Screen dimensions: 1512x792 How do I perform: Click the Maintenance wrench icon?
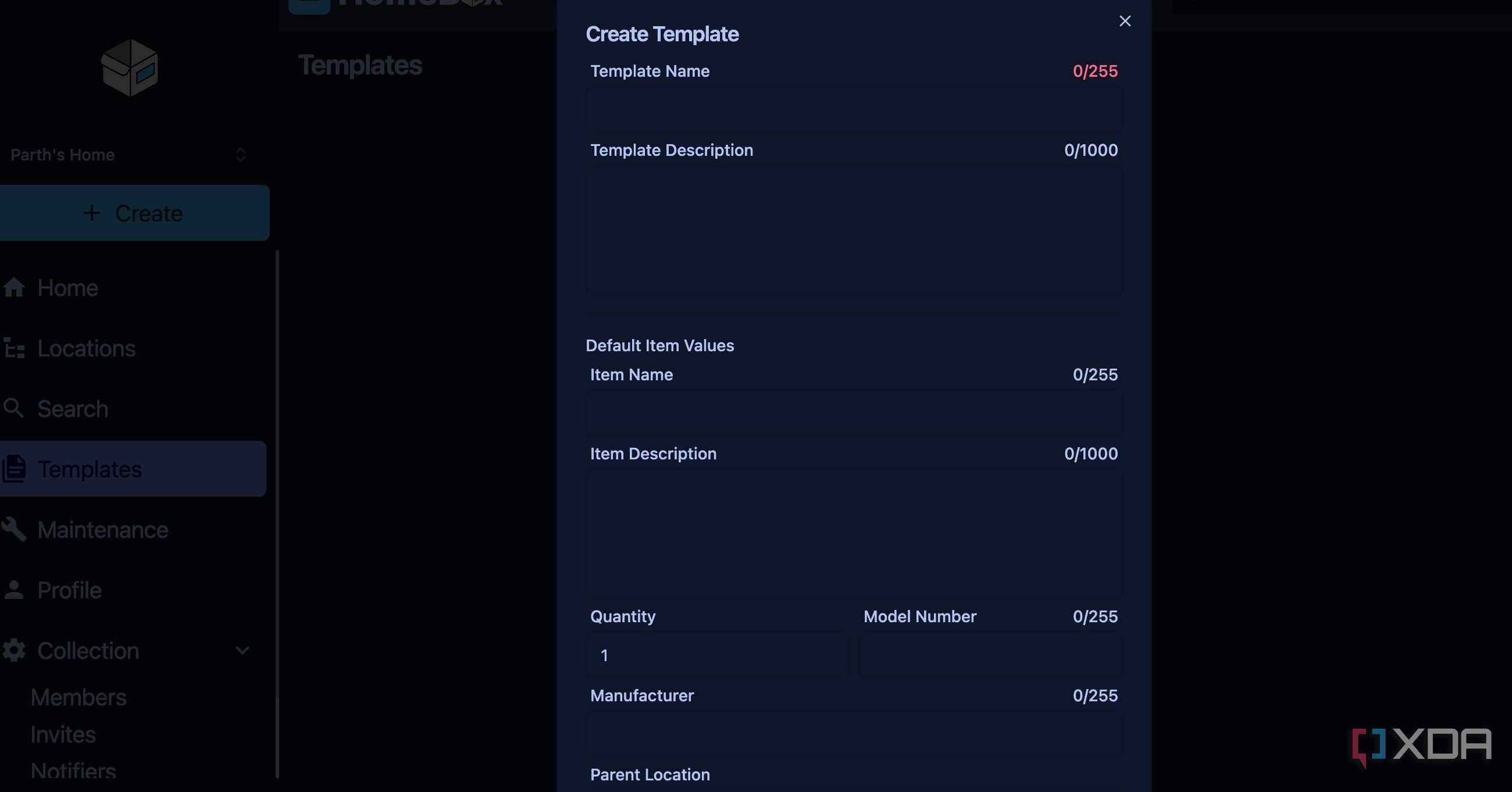pyautogui.click(x=14, y=530)
